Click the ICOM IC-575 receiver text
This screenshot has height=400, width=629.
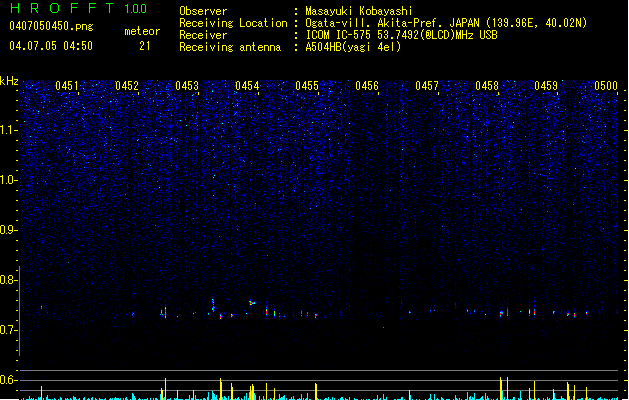(402, 35)
